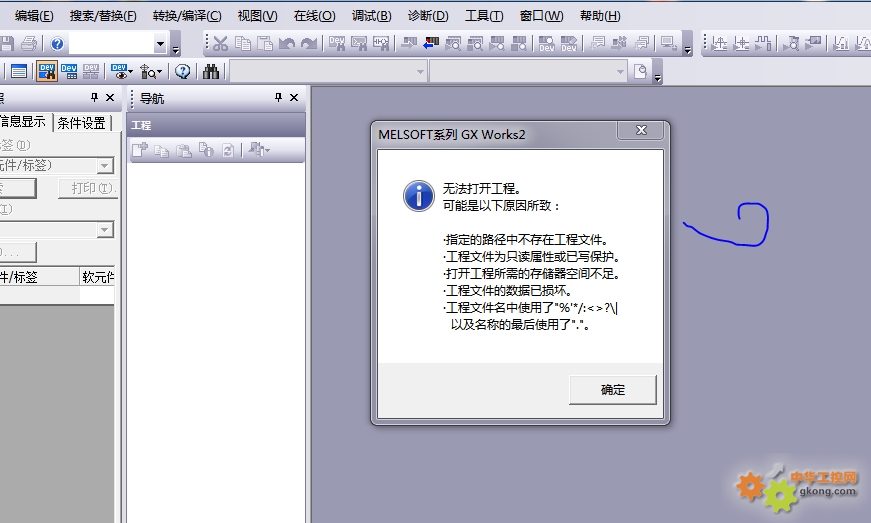871x523 pixels.
Task: Click the list view icon in second toolbar
Action: 19,71
